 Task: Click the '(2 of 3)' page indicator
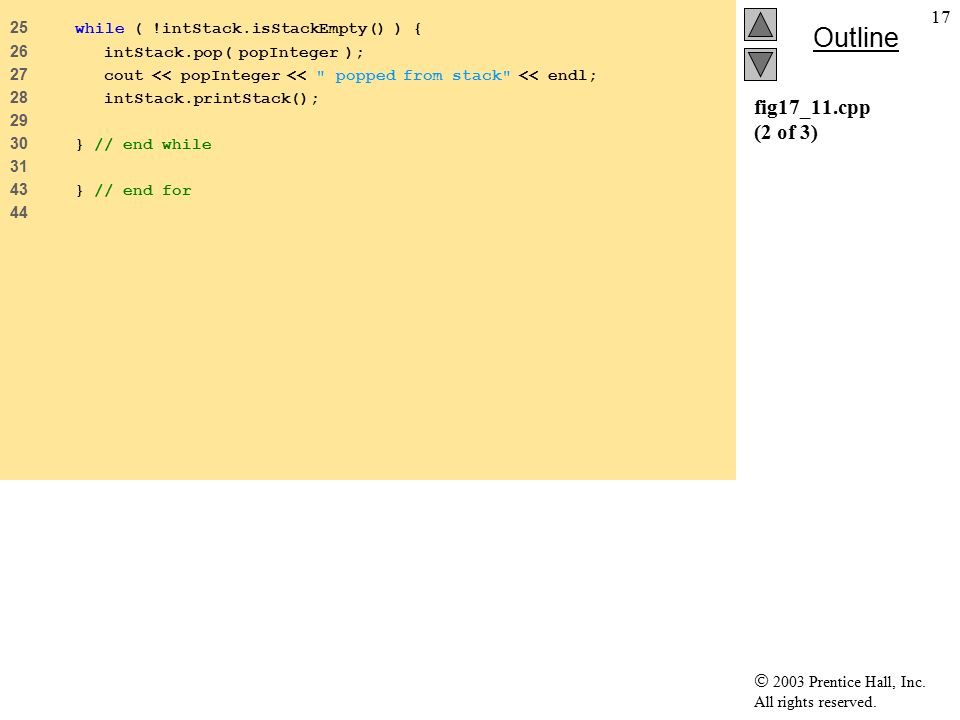pos(786,132)
